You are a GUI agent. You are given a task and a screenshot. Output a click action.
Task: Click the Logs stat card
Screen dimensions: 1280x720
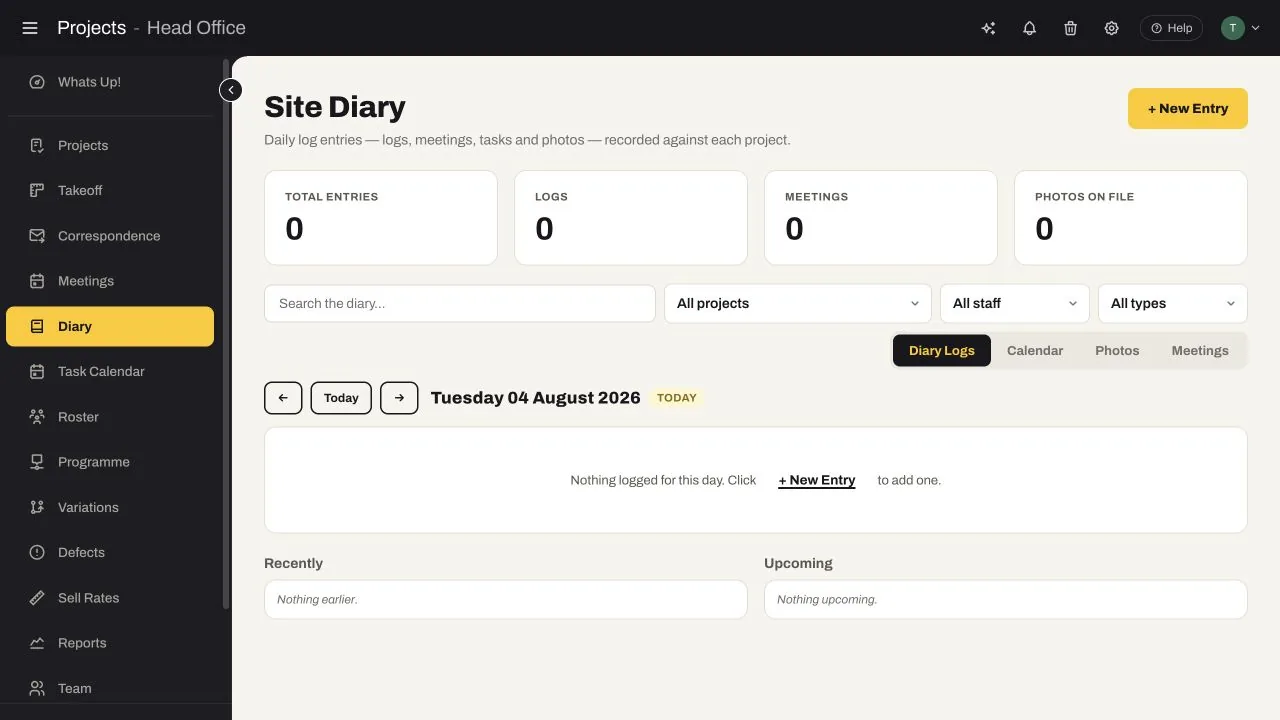coord(631,217)
